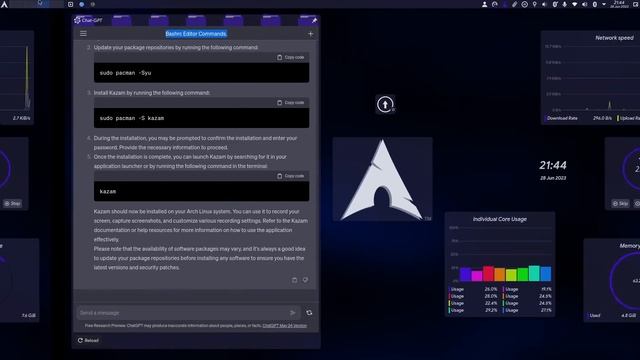Screen dimensions: 640x360
Task: Open the 'ChatGPT May 24 Version' link
Action: pos(284,326)
